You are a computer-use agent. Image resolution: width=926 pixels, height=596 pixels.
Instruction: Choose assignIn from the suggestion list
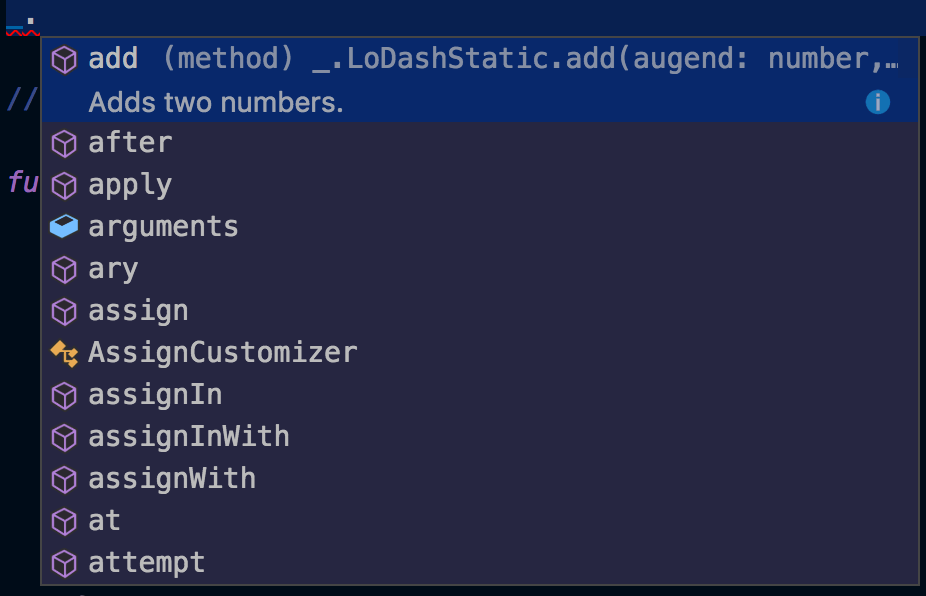coord(155,395)
